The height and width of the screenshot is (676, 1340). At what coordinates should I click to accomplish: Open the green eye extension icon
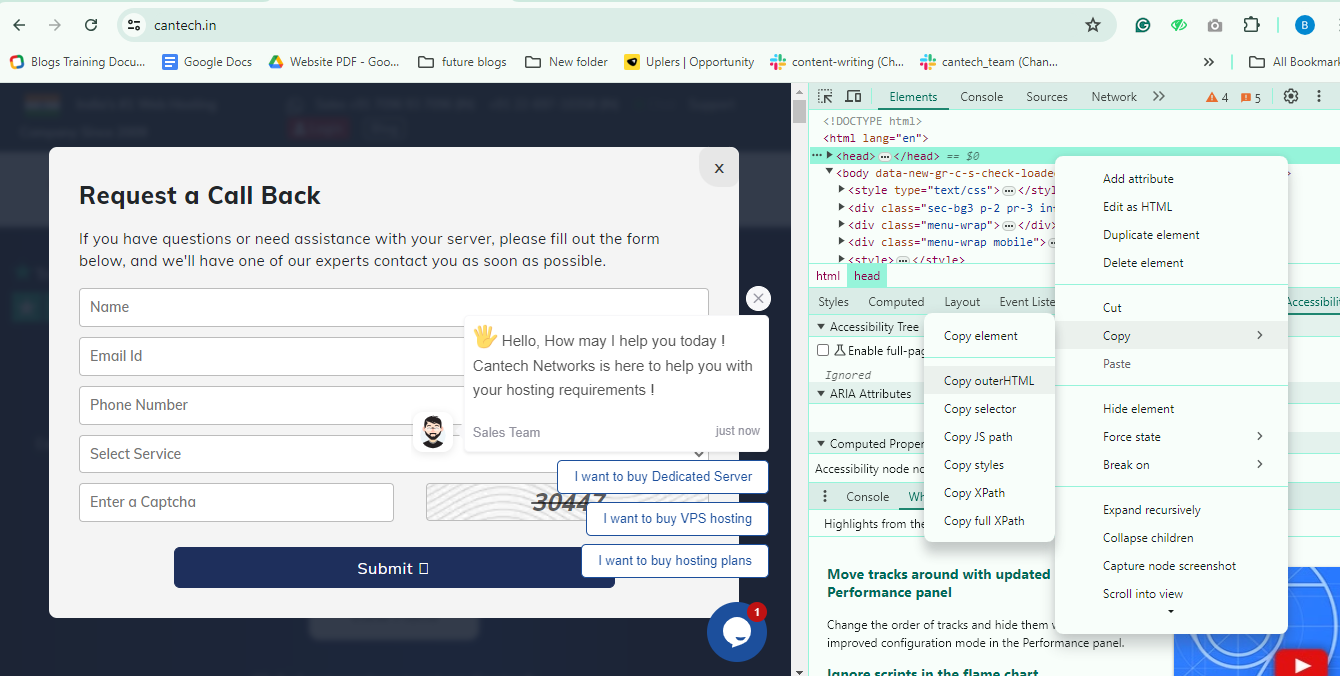coord(1179,25)
